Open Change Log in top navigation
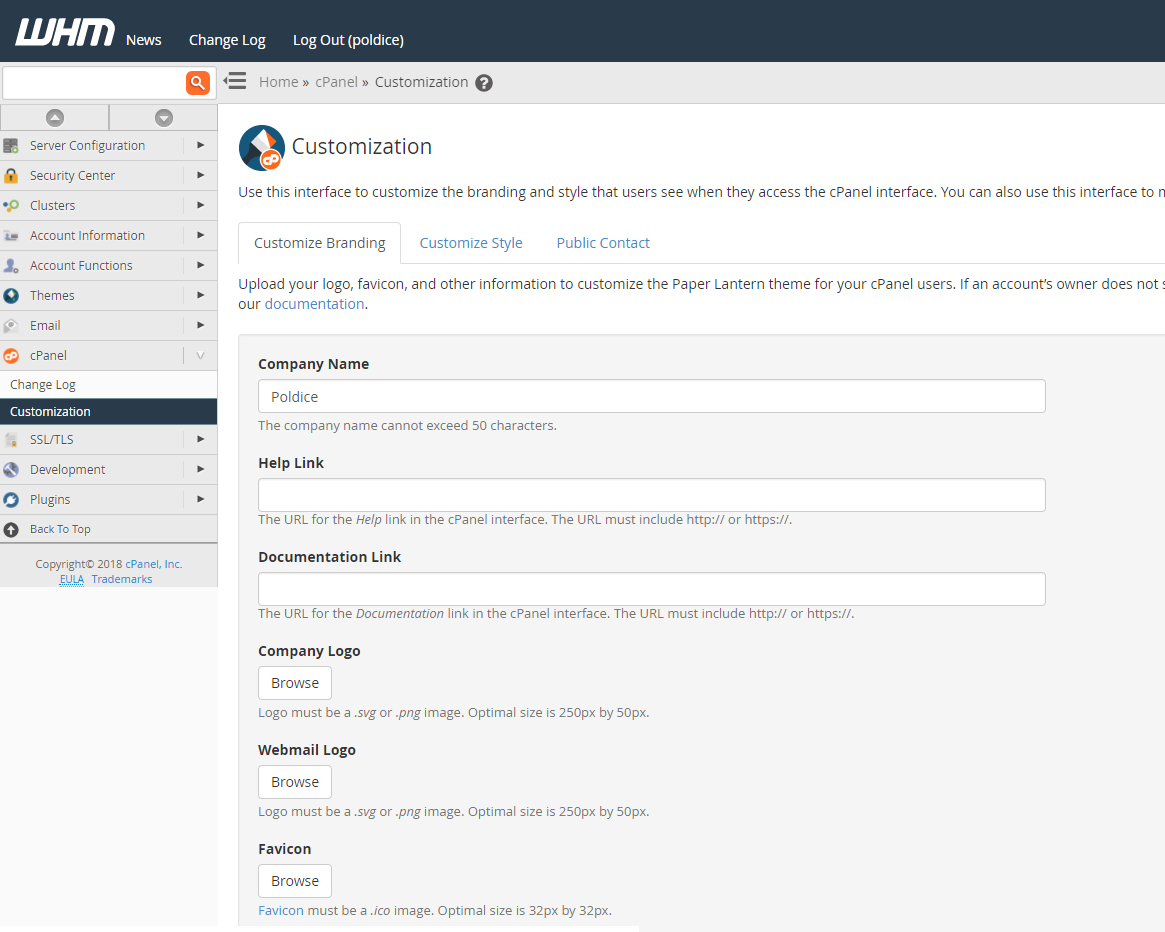 click(x=227, y=40)
